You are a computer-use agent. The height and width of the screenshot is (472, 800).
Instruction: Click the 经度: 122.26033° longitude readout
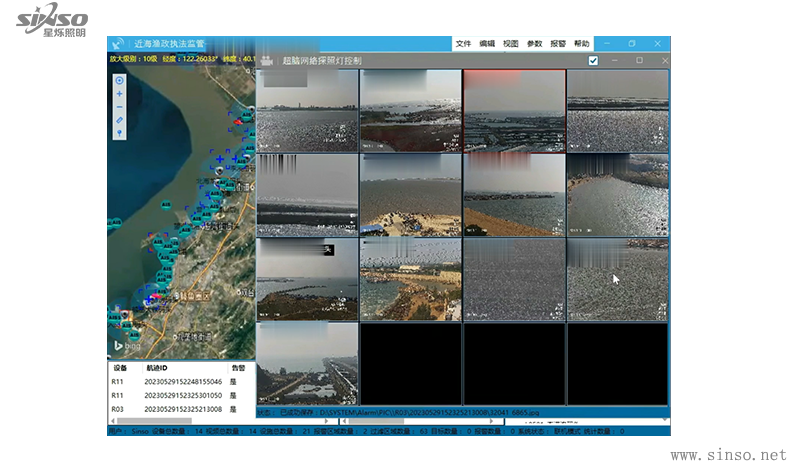tap(190, 59)
